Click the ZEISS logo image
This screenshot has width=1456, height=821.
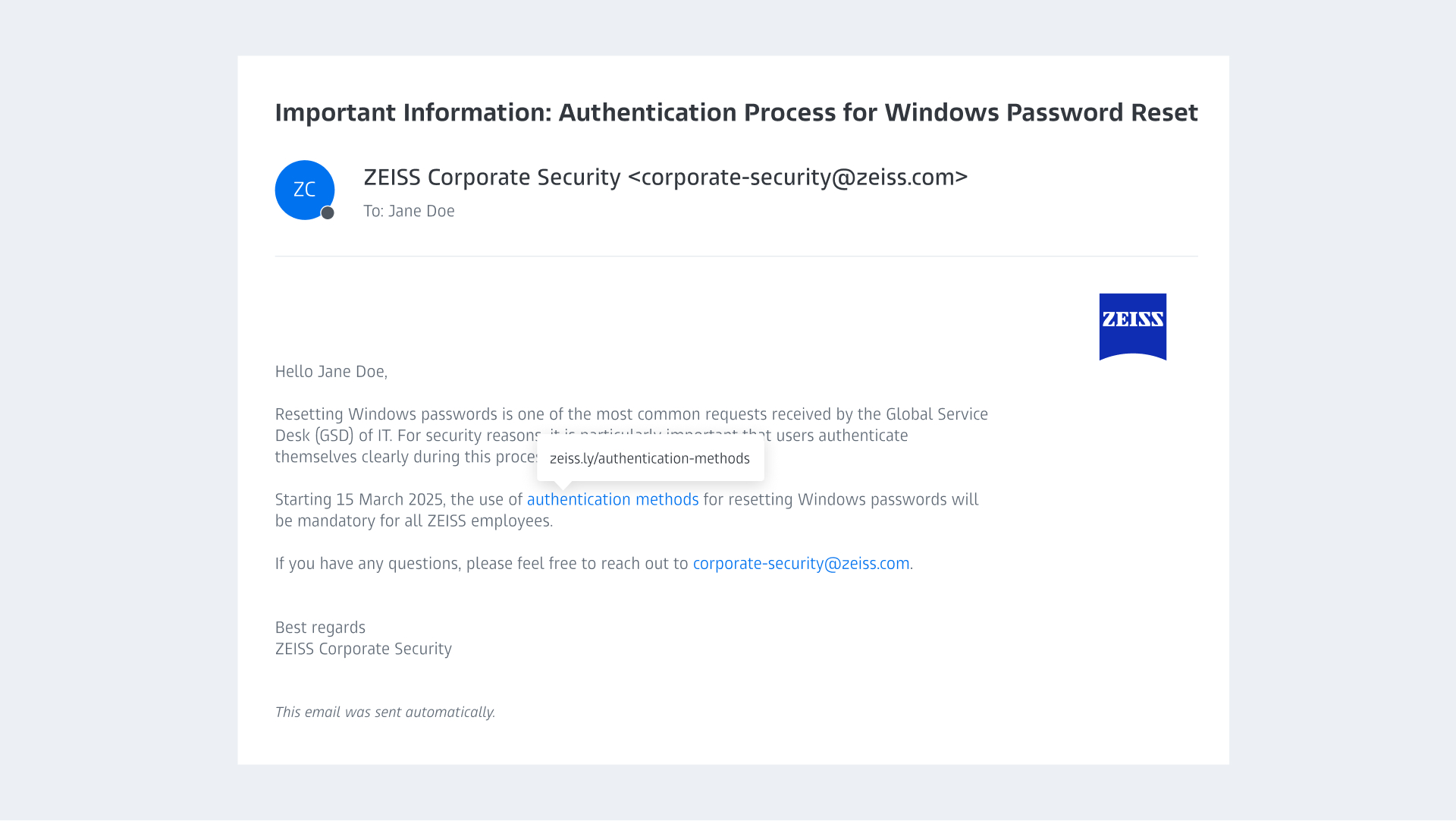1133,327
